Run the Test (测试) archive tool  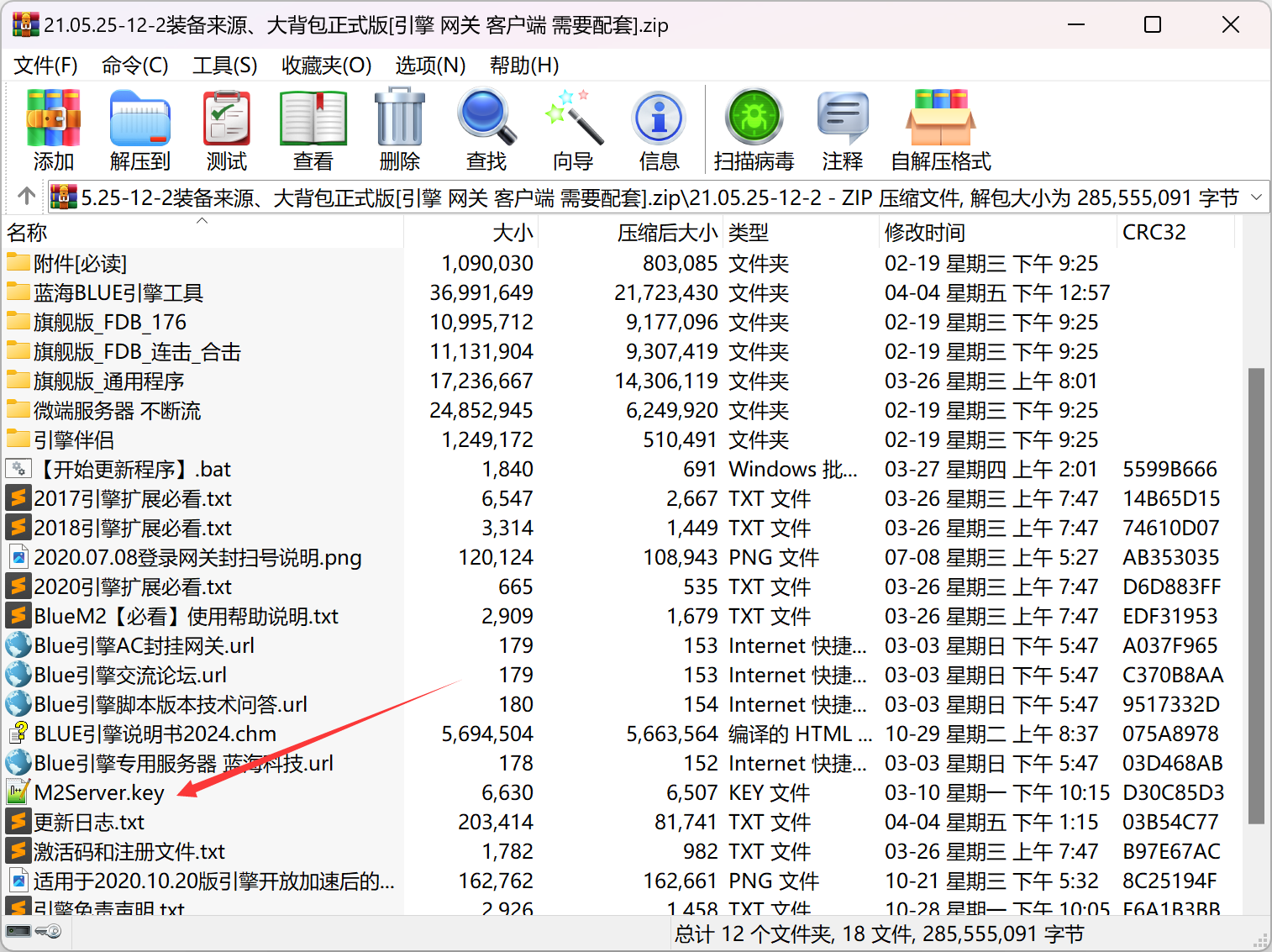pyautogui.click(x=227, y=118)
